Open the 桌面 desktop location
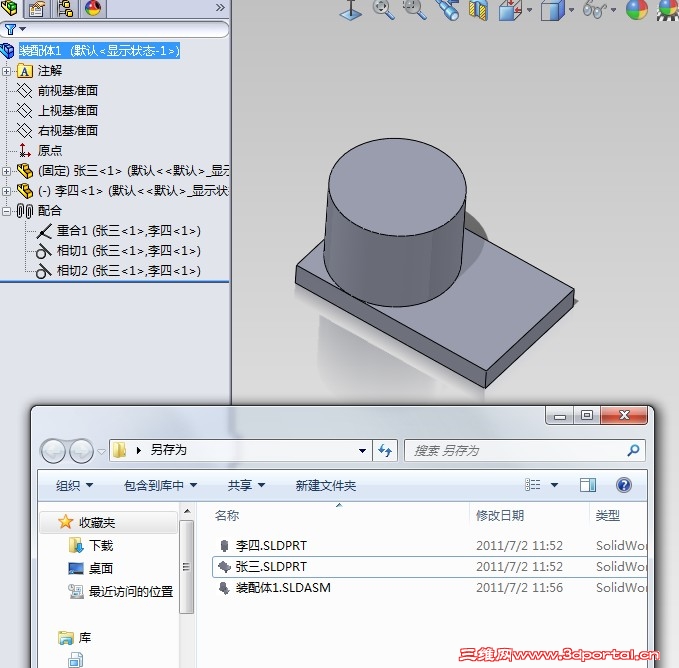This screenshot has height=668, width=679. (x=100, y=568)
